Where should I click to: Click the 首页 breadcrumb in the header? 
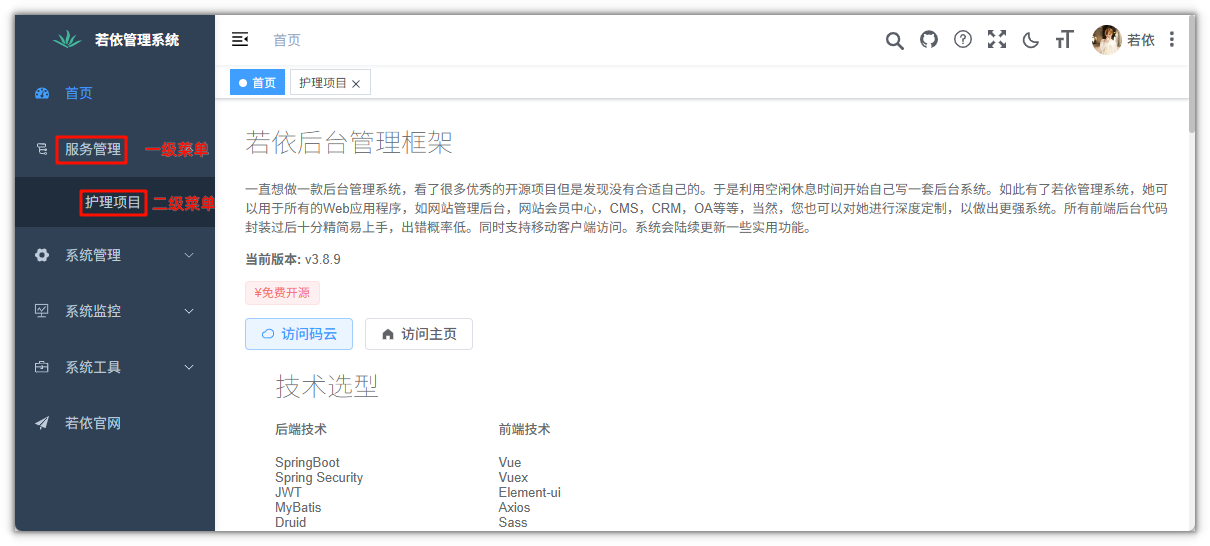[287, 40]
